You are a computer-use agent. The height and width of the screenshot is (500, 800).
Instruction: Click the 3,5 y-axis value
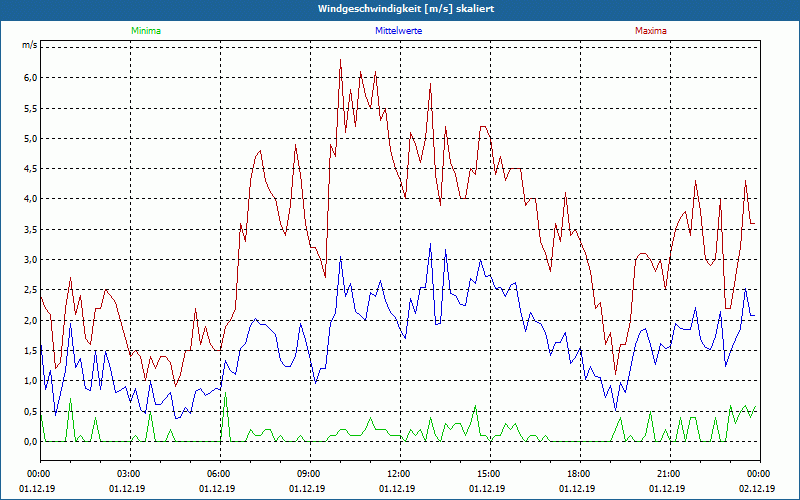coord(31,229)
